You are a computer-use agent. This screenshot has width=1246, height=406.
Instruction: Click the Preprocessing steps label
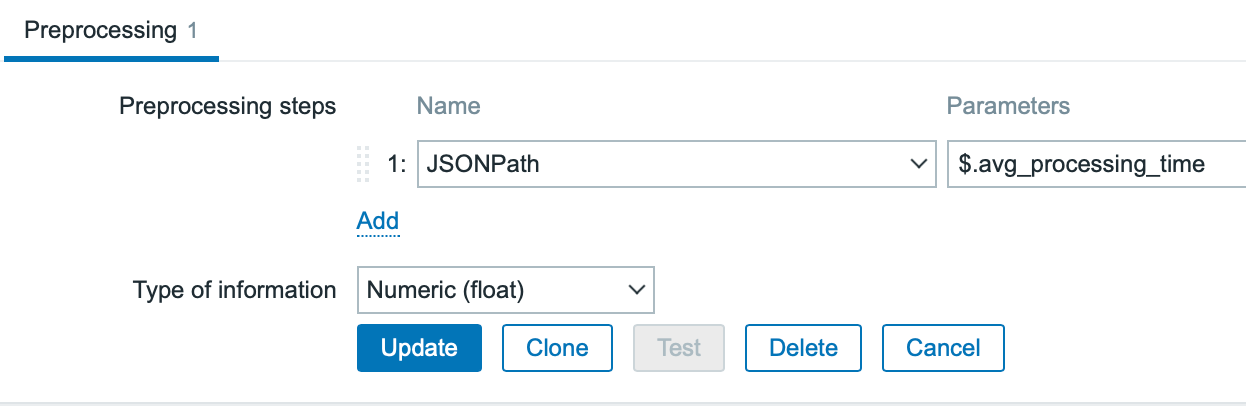point(228,106)
